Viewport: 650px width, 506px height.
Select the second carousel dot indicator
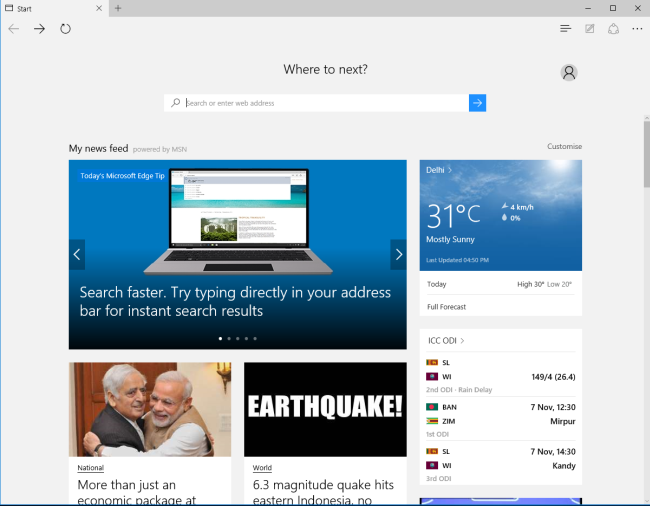click(x=229, y=339)
